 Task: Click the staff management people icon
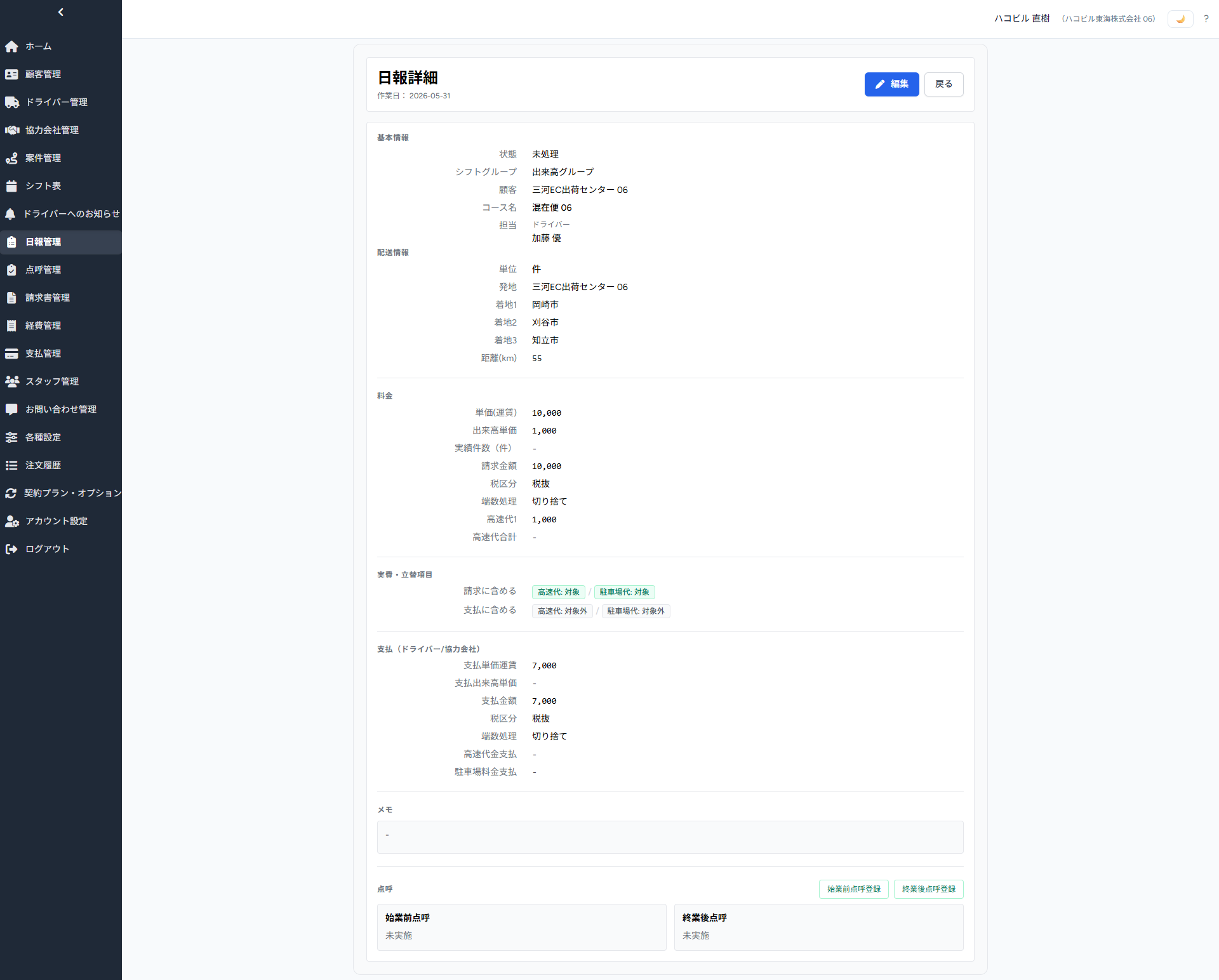click(x=11, y=381)
